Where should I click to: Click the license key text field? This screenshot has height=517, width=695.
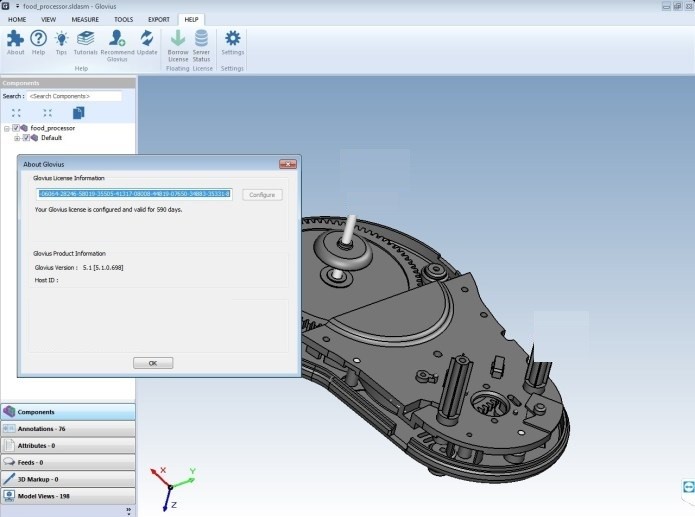click(x=134, y=194)
